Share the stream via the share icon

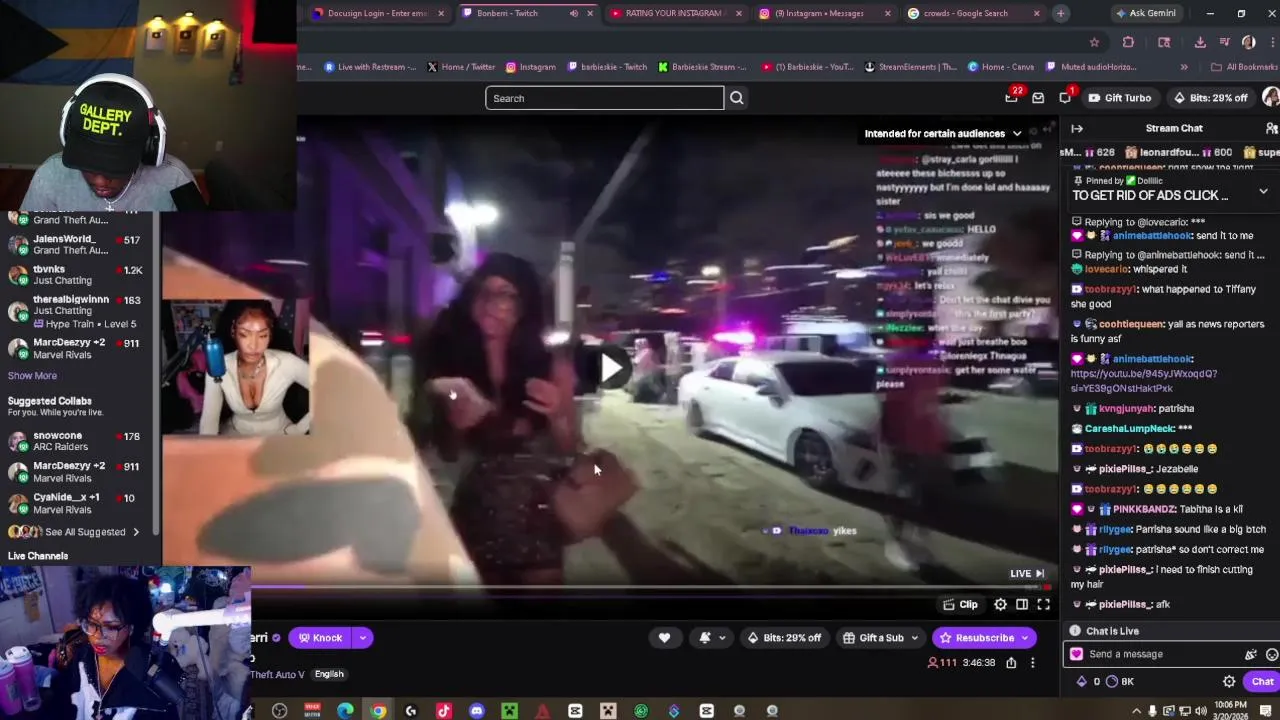click(x=1011, y=663)
